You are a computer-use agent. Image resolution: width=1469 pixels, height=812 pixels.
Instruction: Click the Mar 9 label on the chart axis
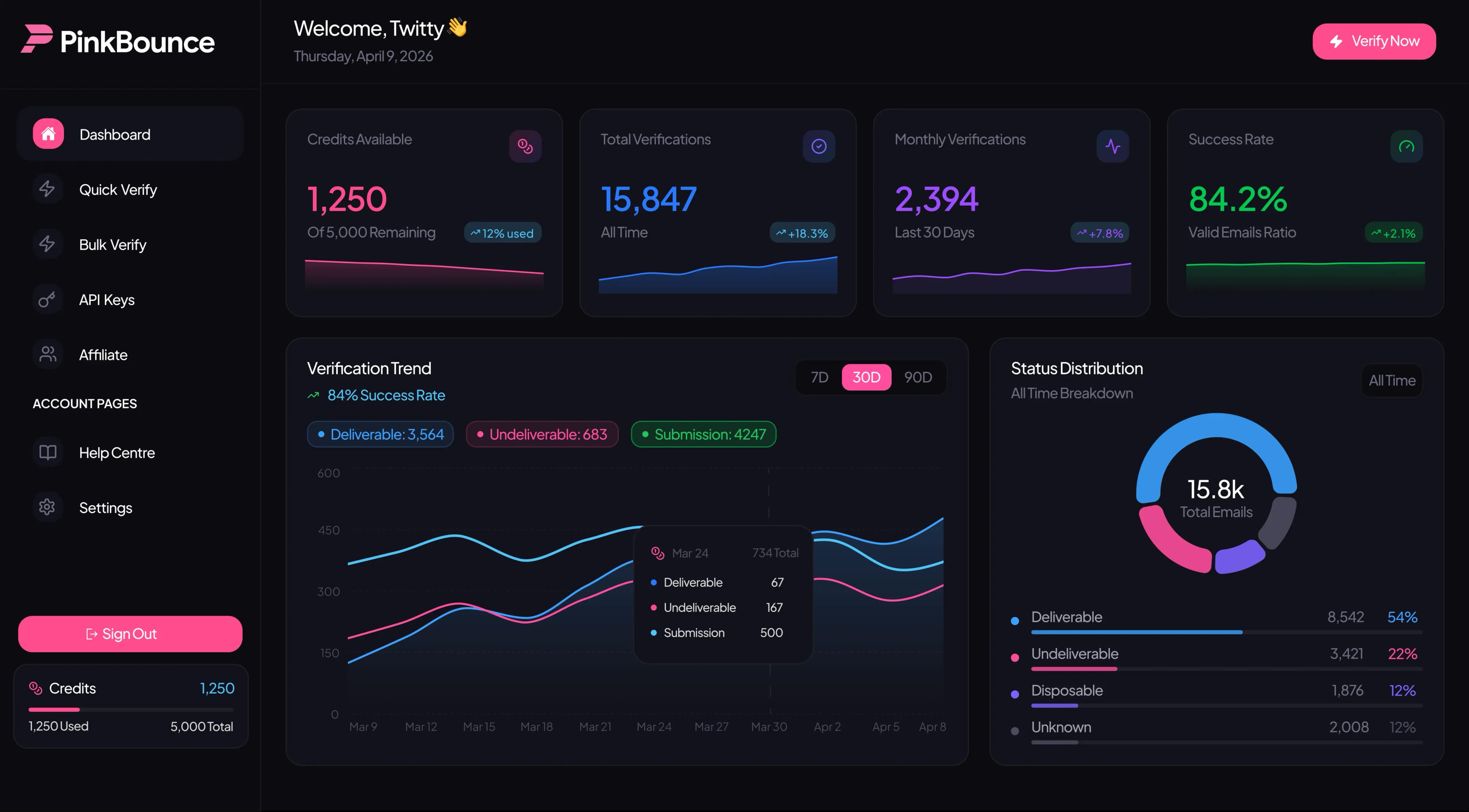click(363, 726)
